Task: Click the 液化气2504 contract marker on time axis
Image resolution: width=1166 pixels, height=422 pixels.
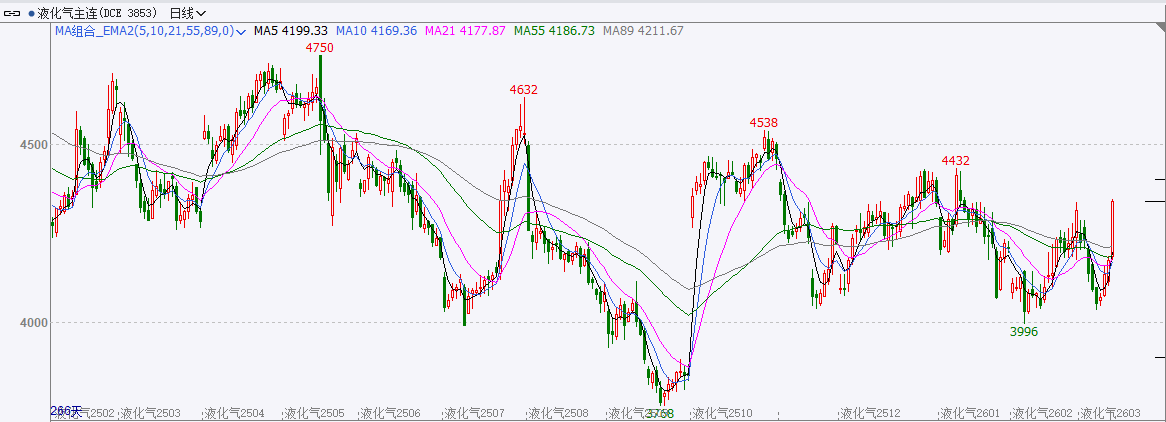Action: [x=233, y=413]
